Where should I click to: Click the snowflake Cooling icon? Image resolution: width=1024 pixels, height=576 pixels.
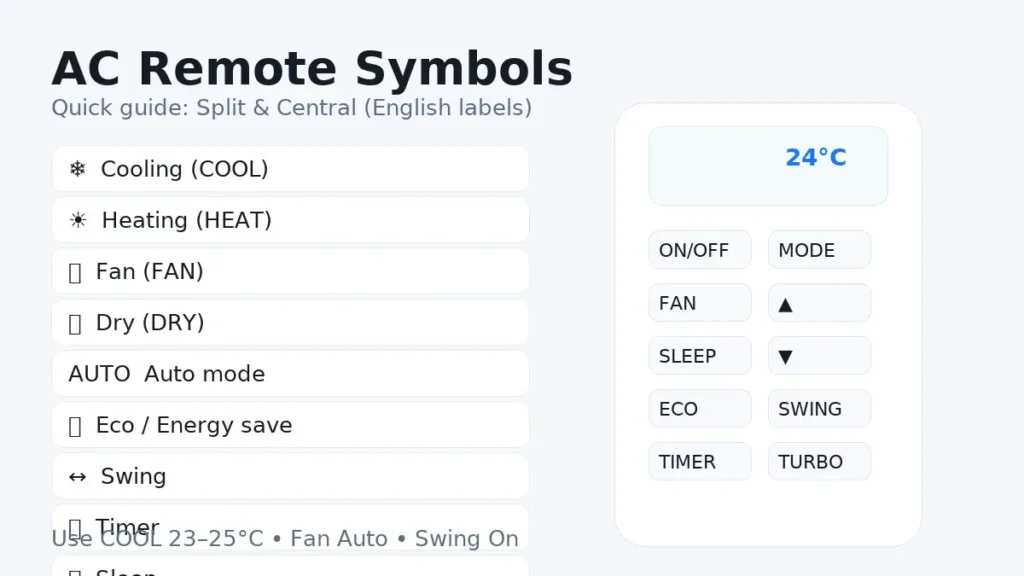[77, 169]
